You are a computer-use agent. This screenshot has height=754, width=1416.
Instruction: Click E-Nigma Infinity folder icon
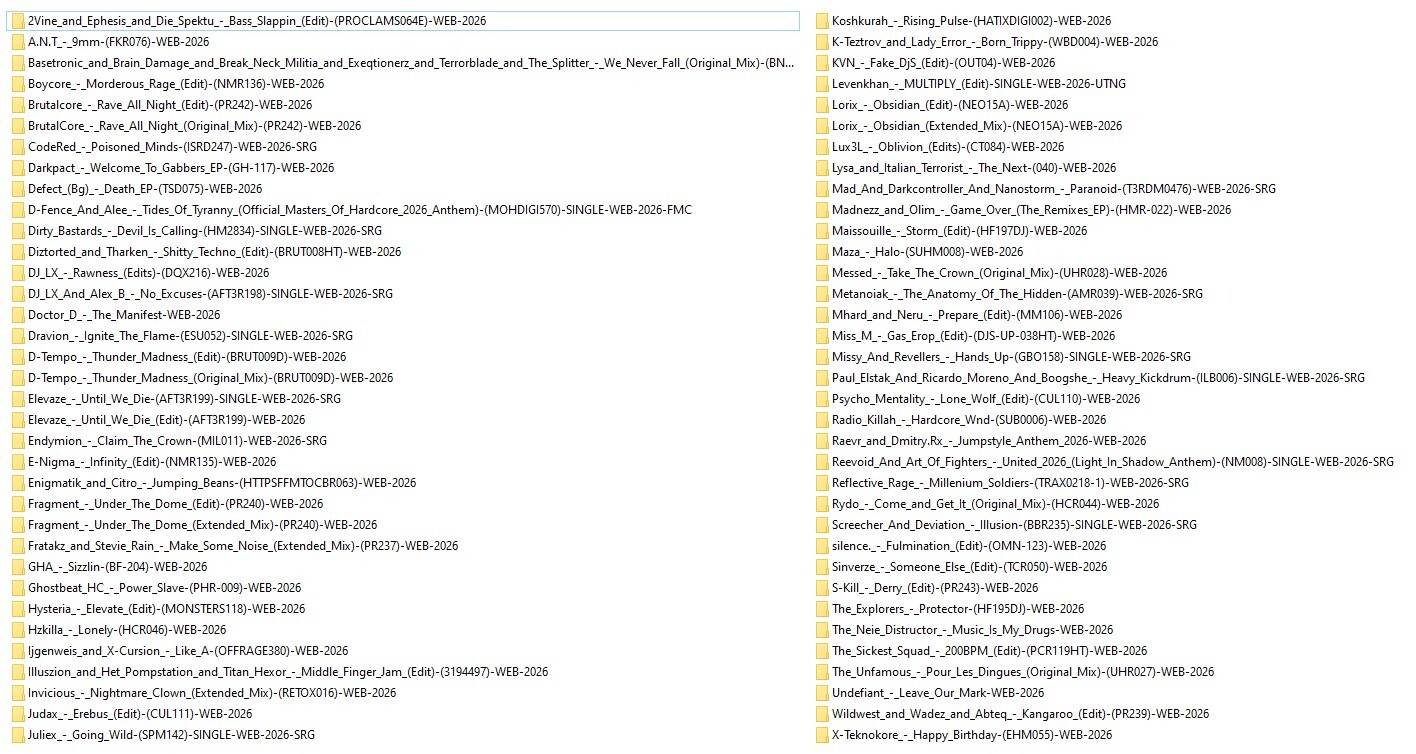coord(18,462)
